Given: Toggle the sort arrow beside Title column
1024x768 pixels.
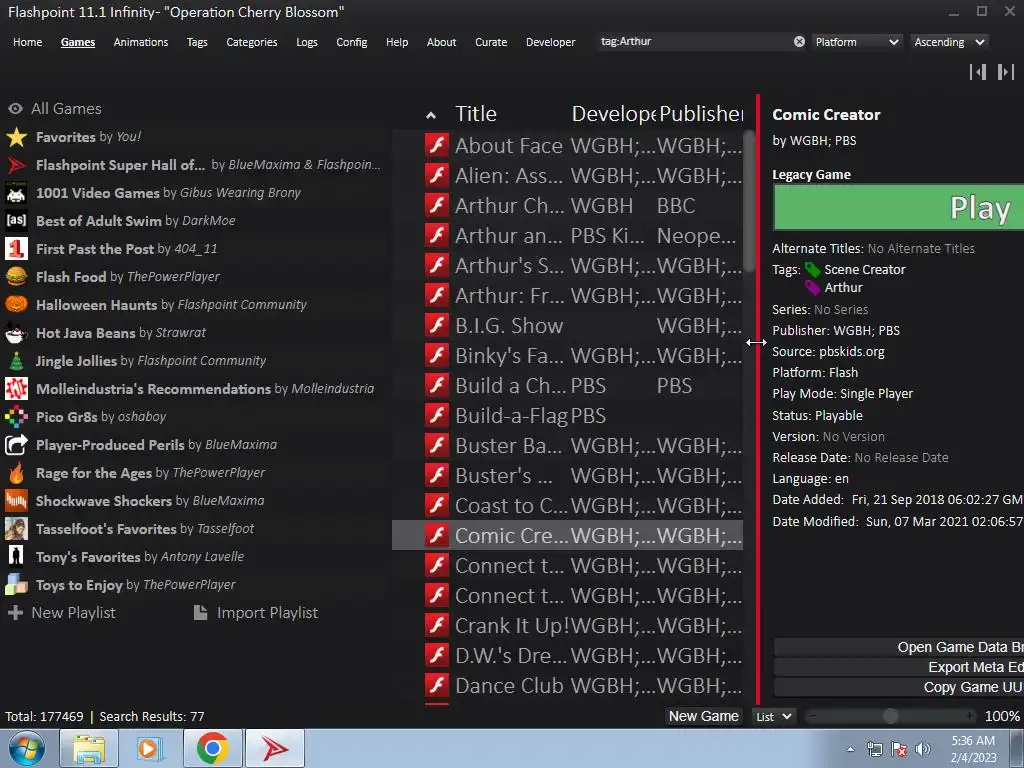Looking at the screenshot, I should click(430, 116).
